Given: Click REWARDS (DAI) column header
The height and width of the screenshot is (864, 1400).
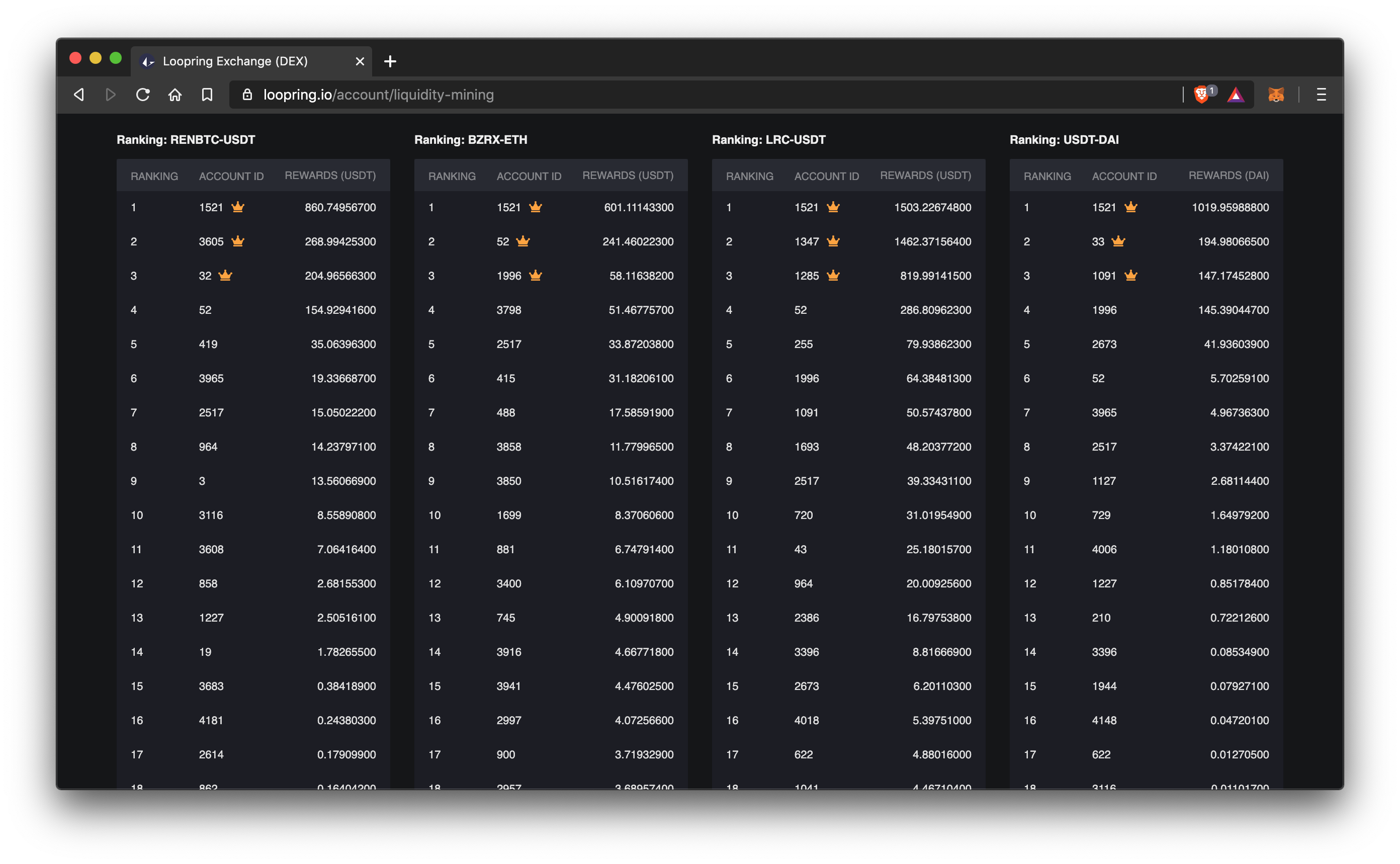Looking at the screenshot, I should [x=1228, y=176].
